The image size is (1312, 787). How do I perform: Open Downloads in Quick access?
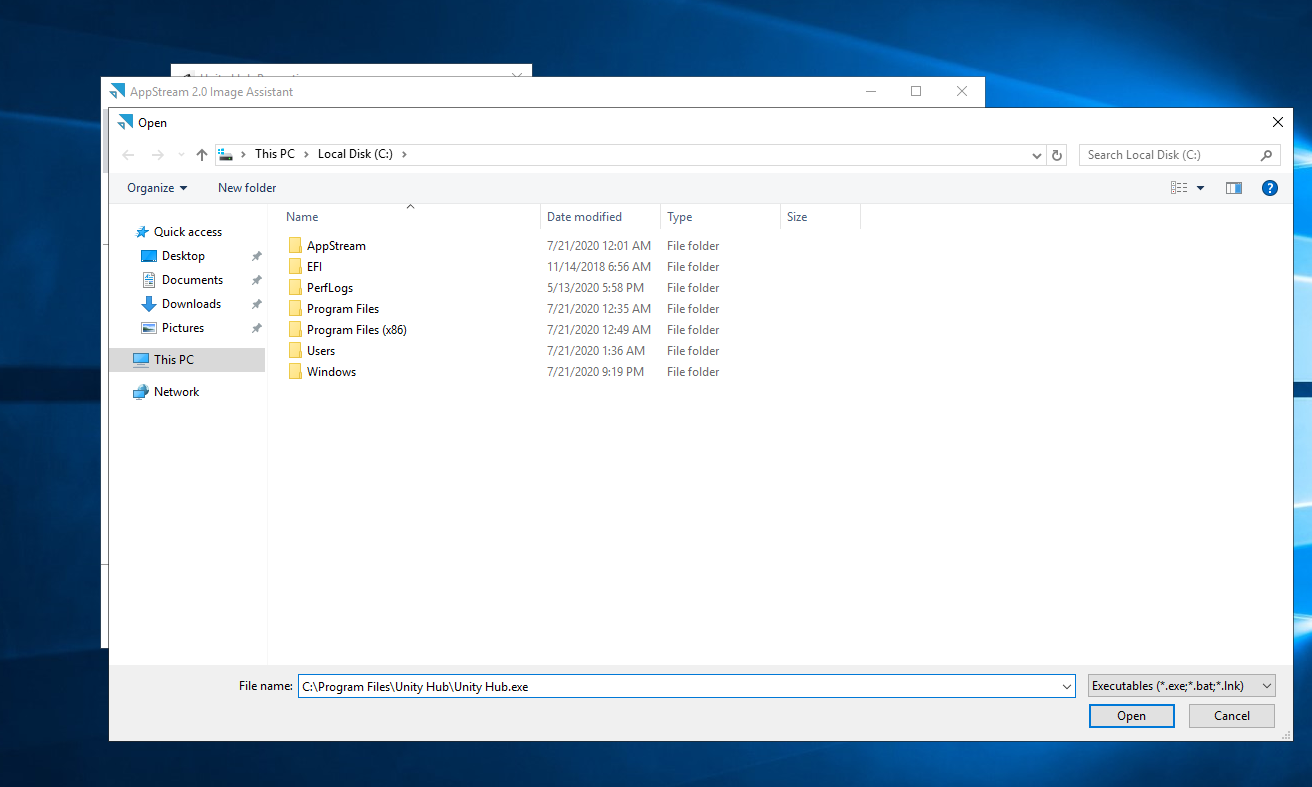(x=191, y=304)
